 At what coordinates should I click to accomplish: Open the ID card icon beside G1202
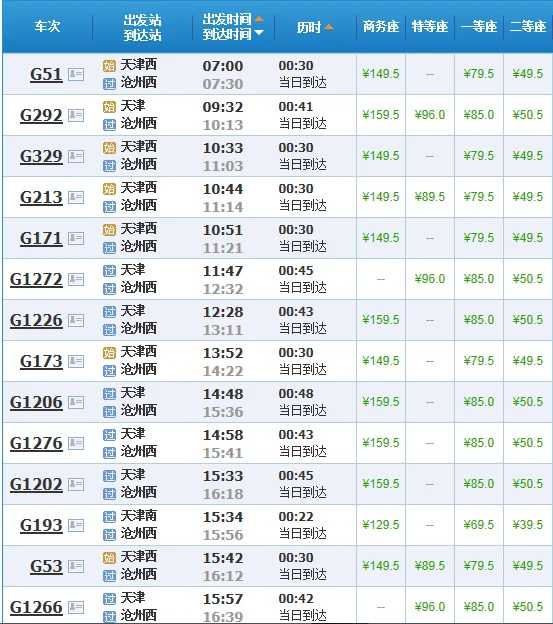pyautogui.click(x=76, y=484)
